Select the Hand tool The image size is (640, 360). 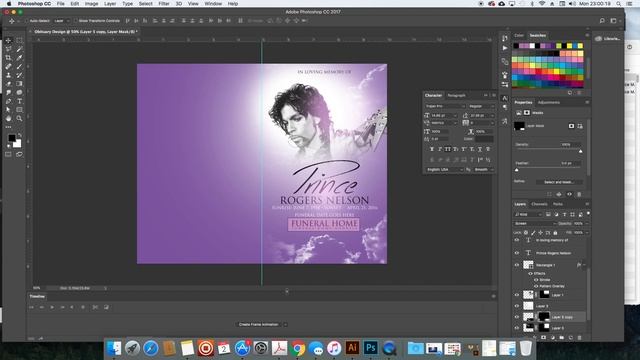click(x=8, y=118)
